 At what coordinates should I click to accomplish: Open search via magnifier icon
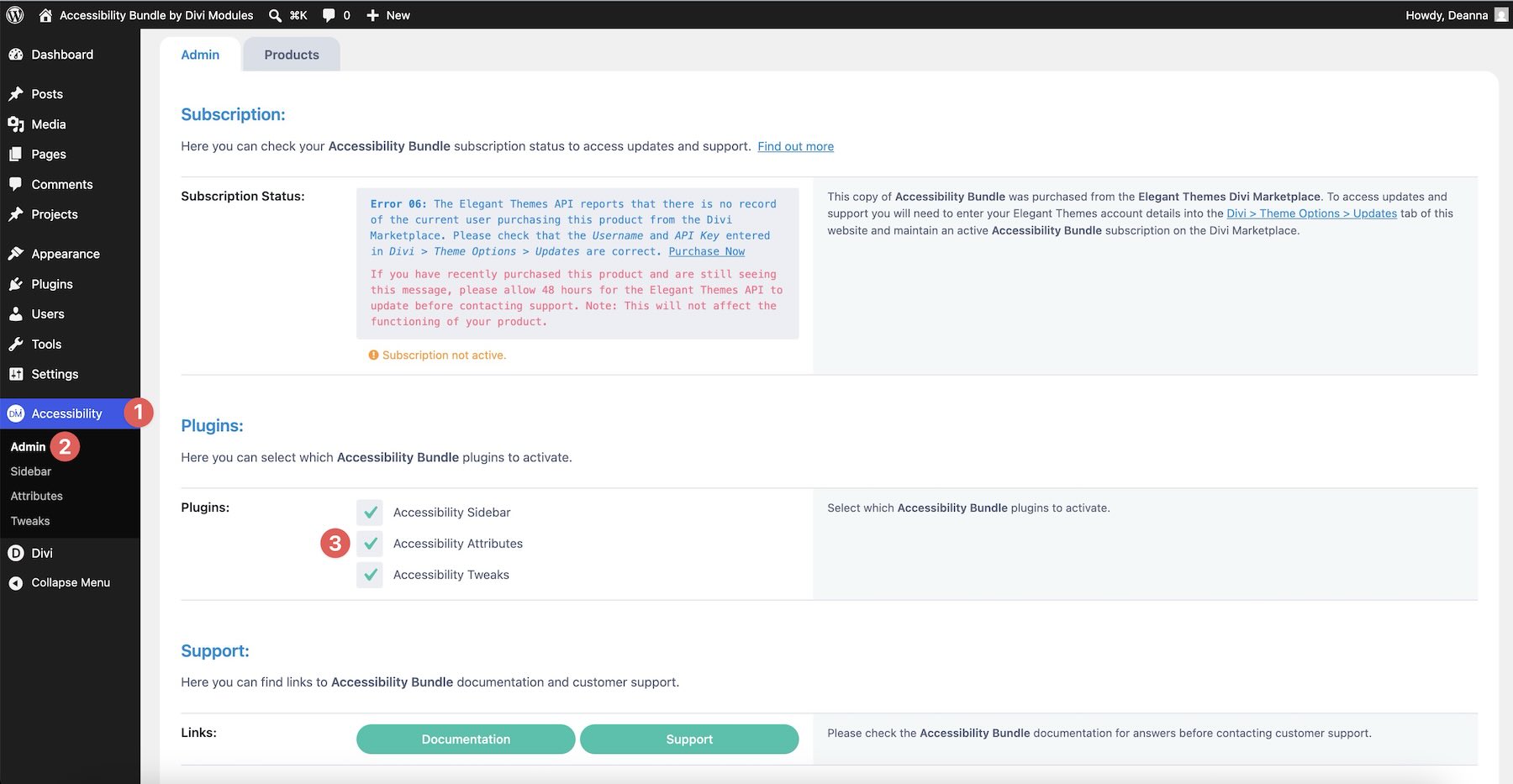pyautogui.click(x=275, y=15)
